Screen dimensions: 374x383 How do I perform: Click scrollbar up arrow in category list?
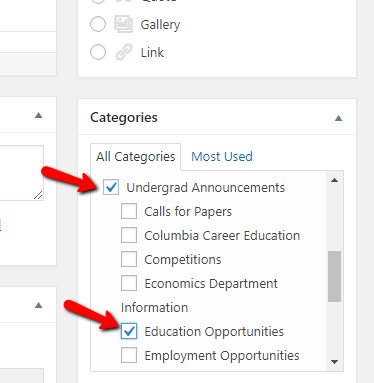[334, 180]
